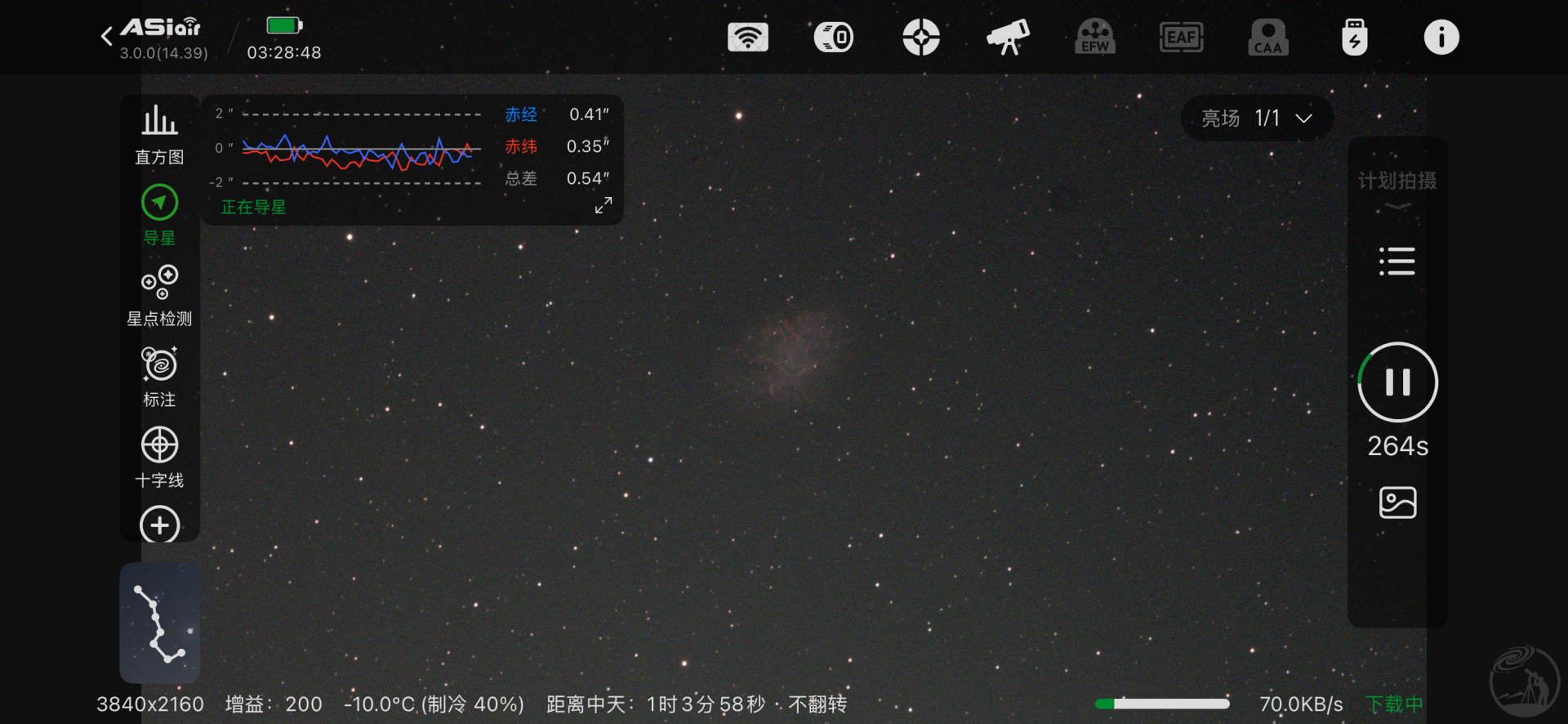Expand the guiding graph panel
Viewport: 1568px width, 724px height.
pos(604,205)
